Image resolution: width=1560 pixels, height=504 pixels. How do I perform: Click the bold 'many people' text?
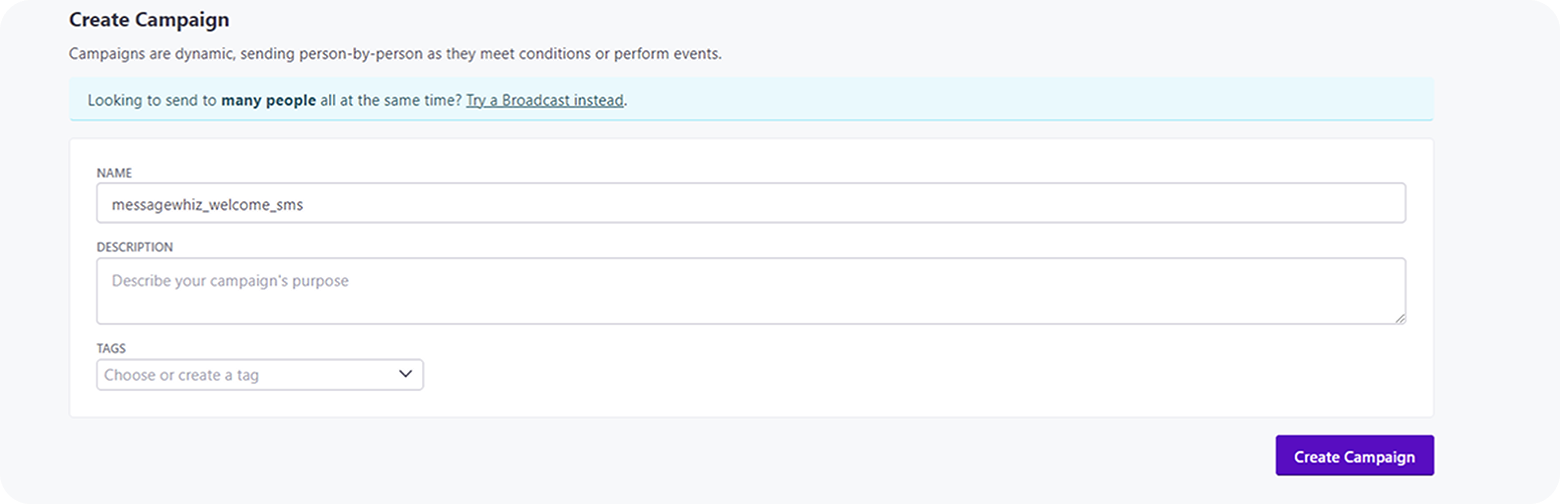tap(268, 100)
